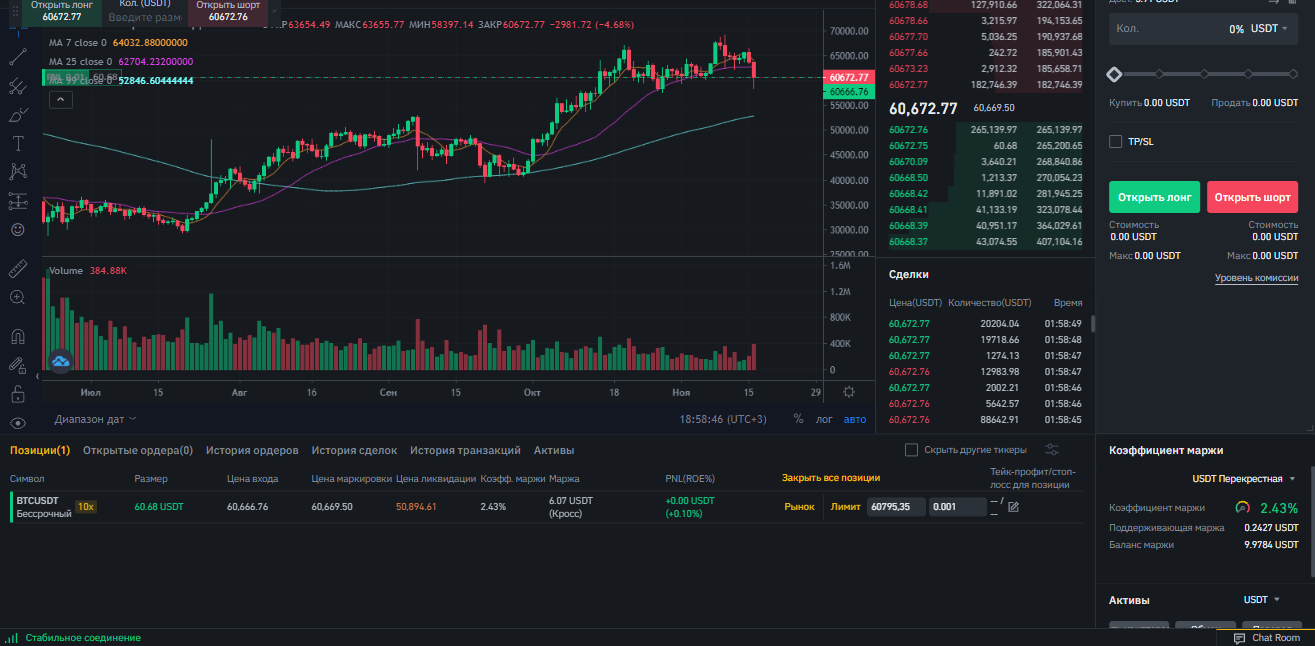The height and width of the screenshot is (646, 1315).
Task: Click the red 'Открыть шорт' button
Action: coord(1252,197)
